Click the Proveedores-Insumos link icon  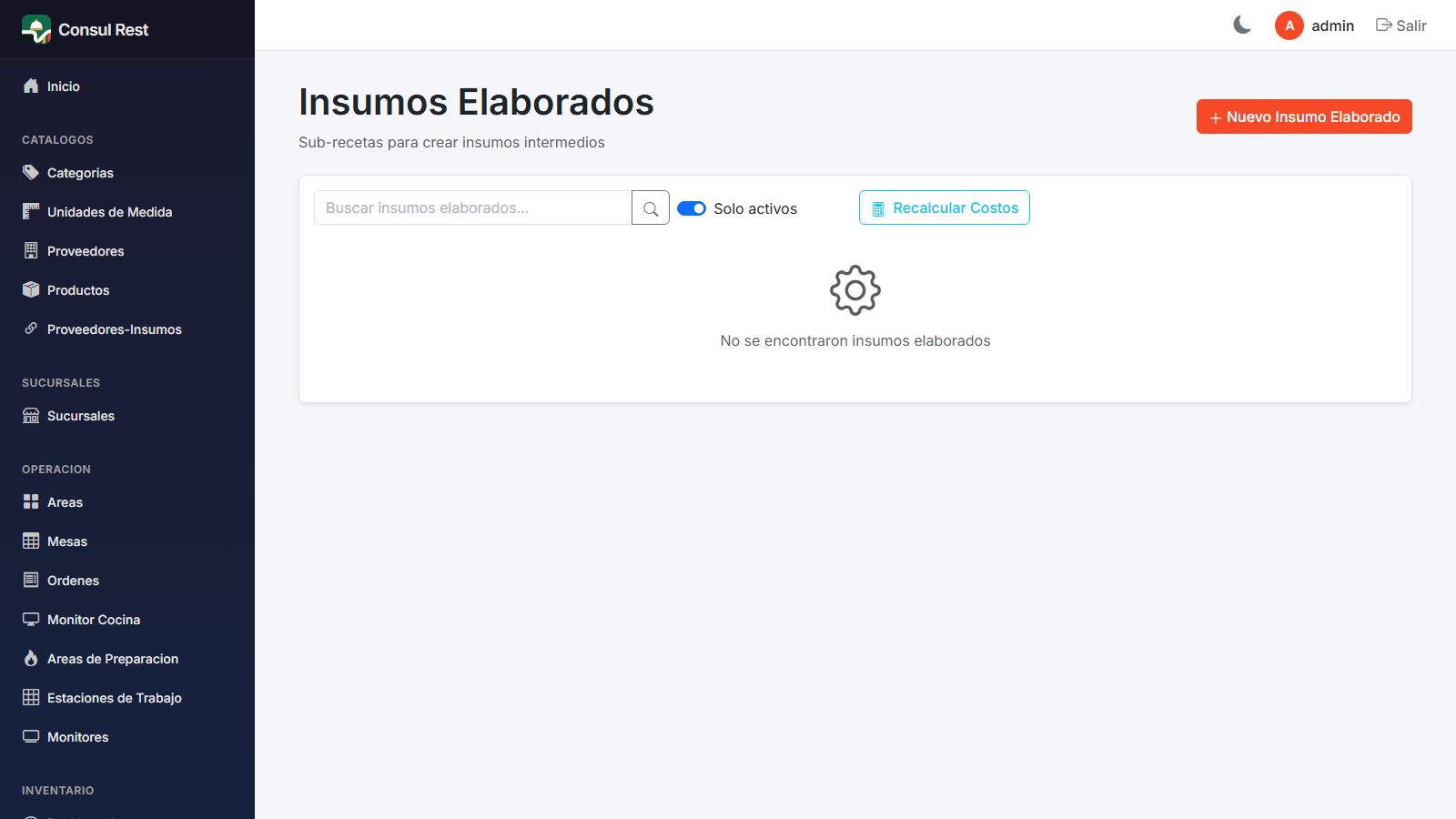pos(31,329)
